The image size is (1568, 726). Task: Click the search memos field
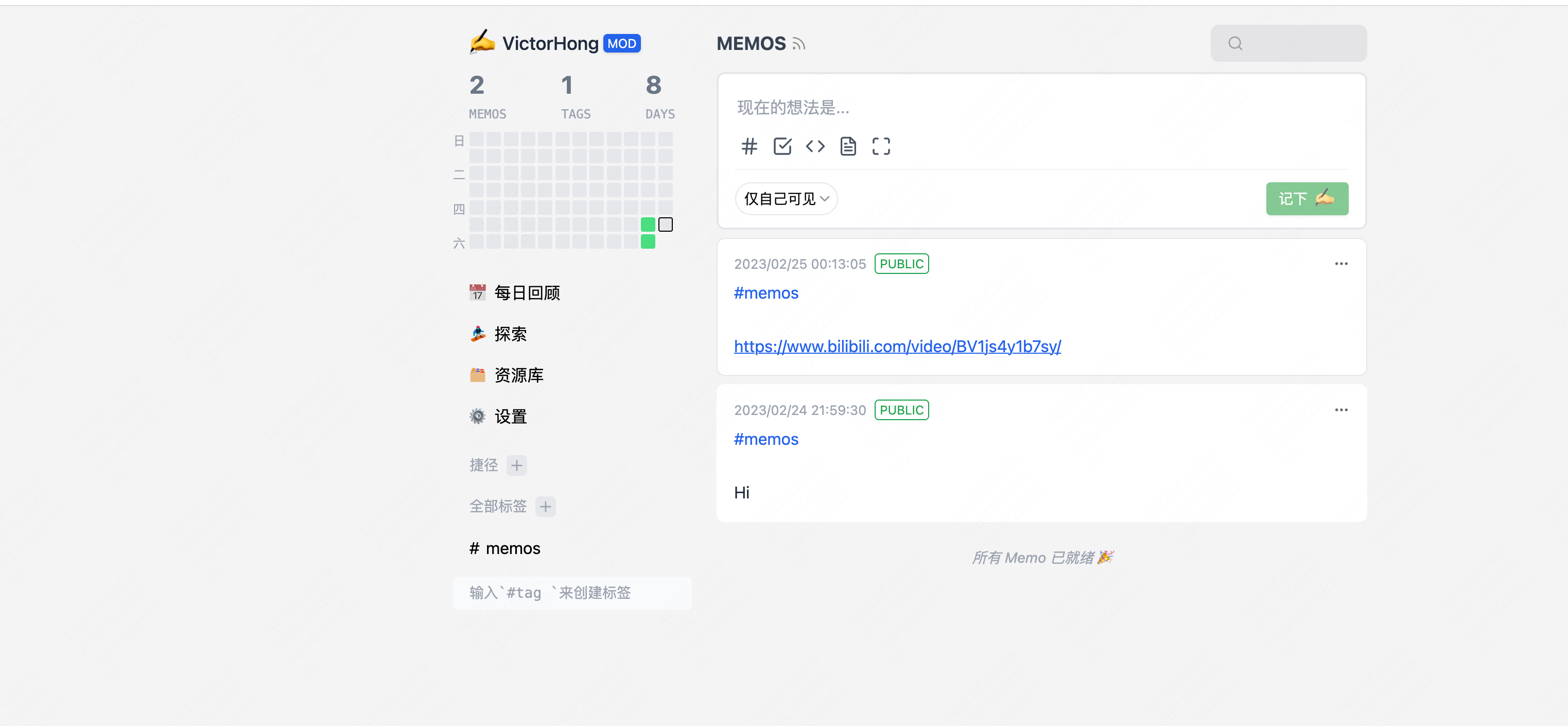pyautogui.click(x=1297, y=43)
